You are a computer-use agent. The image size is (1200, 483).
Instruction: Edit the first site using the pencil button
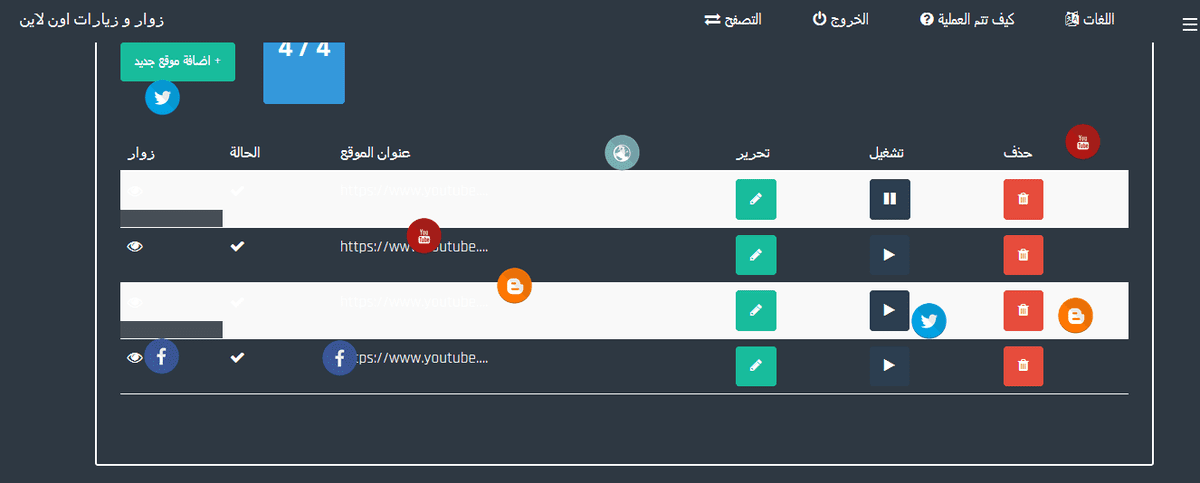click(755, 198)
